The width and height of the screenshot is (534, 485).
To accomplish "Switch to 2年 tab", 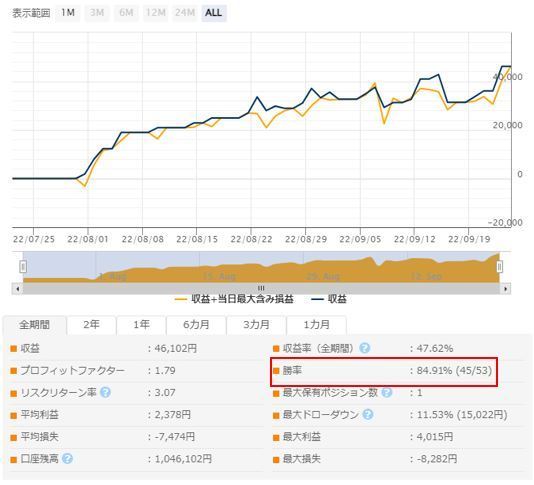I will click(92, 325).
